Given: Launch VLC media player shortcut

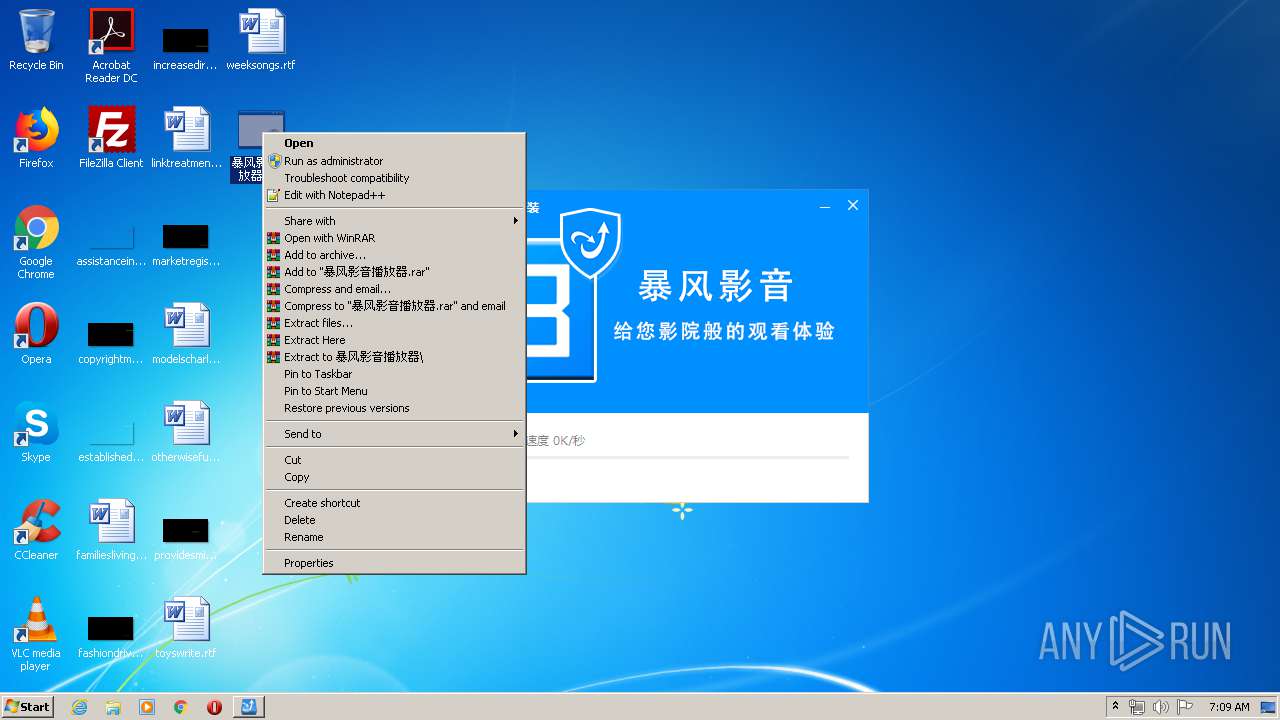Looking at the screenshot, I should pyautogui.click(x=36, y=634).
